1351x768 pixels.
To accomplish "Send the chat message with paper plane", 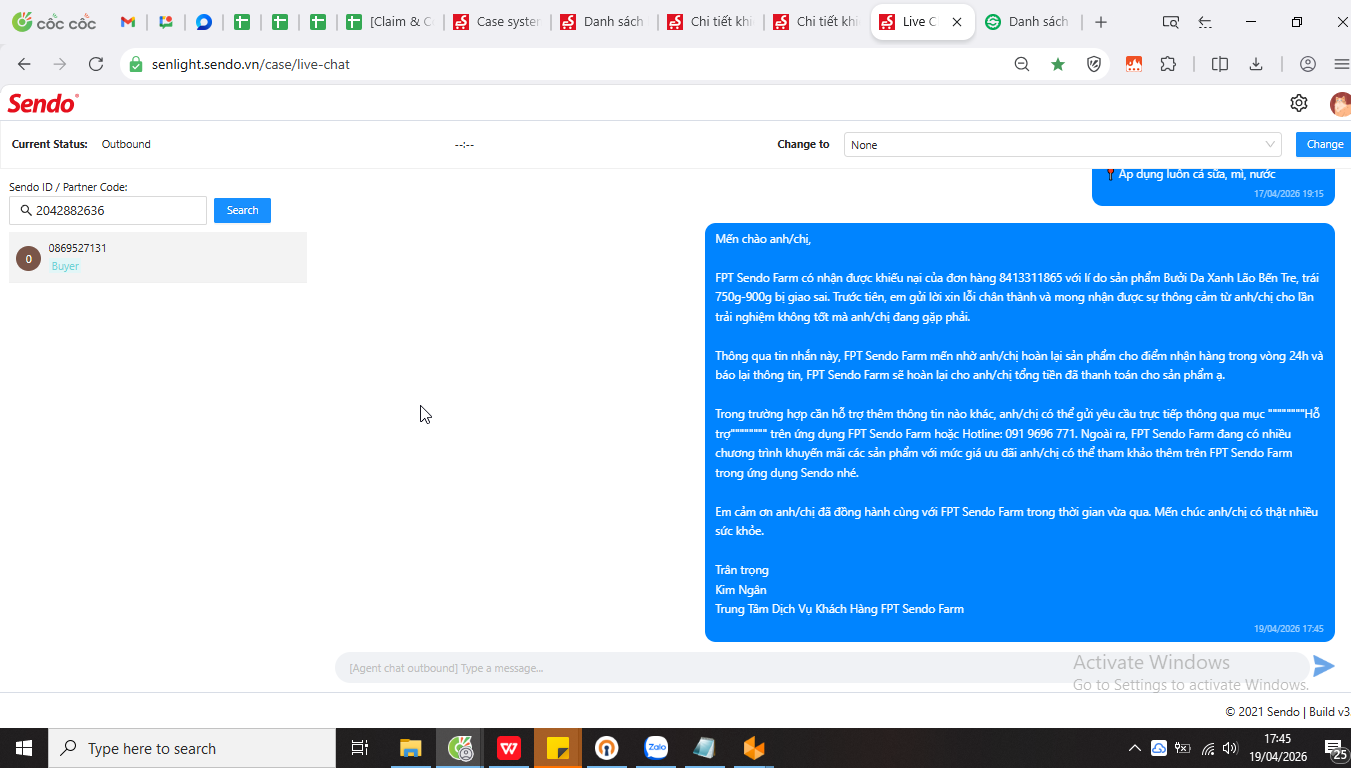I will click(x=1323, y=666).
